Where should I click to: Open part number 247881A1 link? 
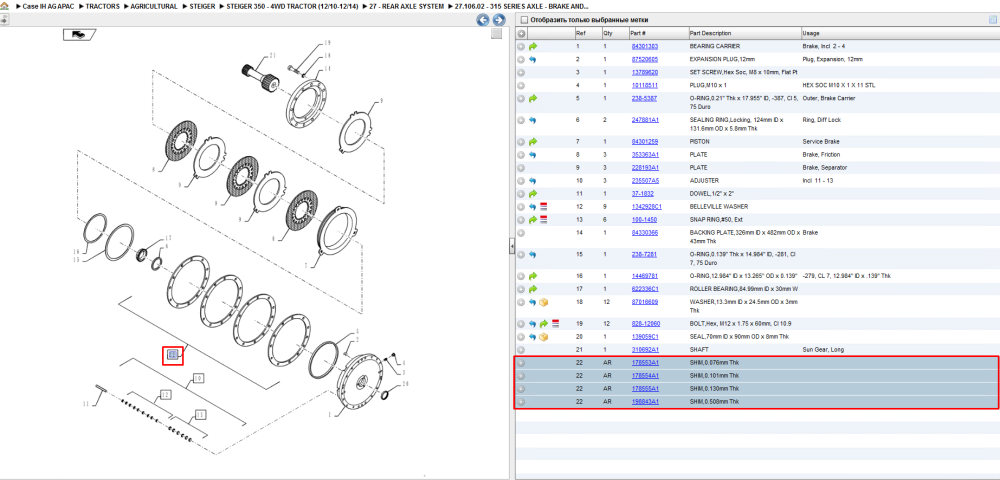pos(645,120)
